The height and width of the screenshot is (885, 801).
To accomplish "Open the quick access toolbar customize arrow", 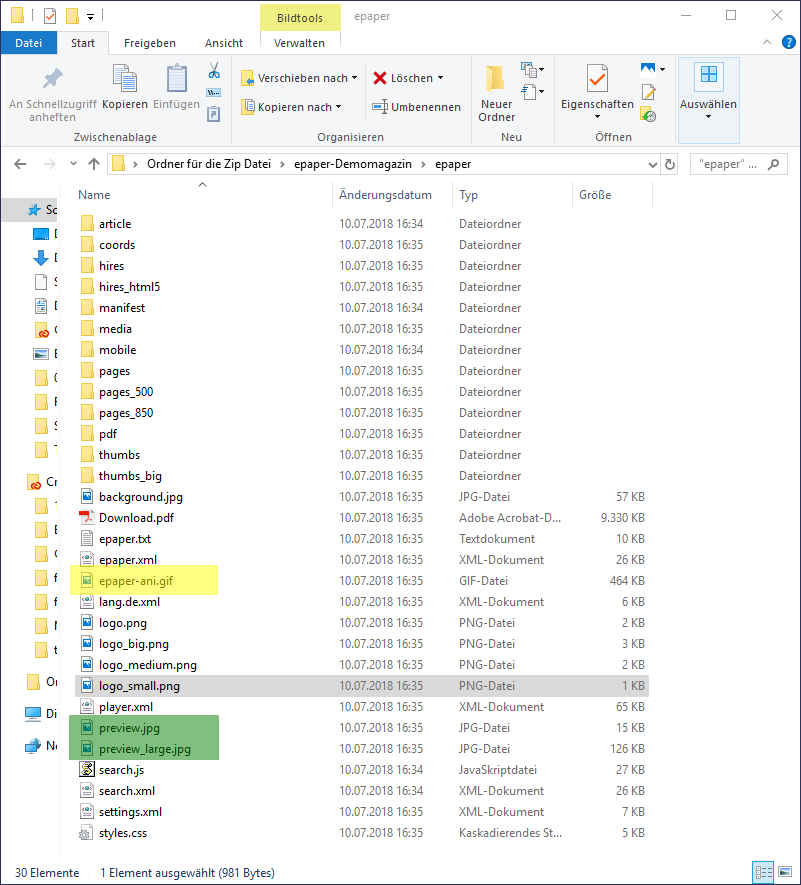I will pyautogui.click(x=90, y=17).
